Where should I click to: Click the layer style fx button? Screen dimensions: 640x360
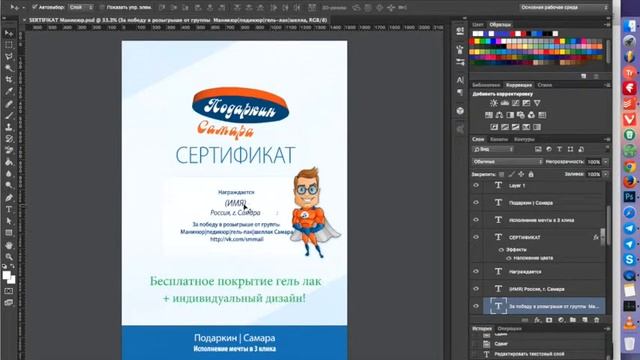pos(537,320)
